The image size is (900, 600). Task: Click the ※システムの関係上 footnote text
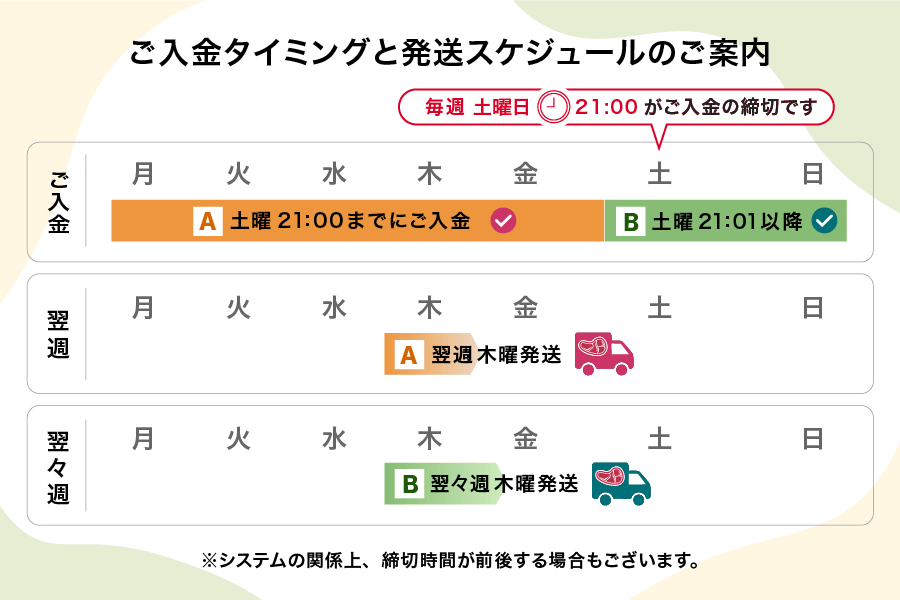[450, 560]
